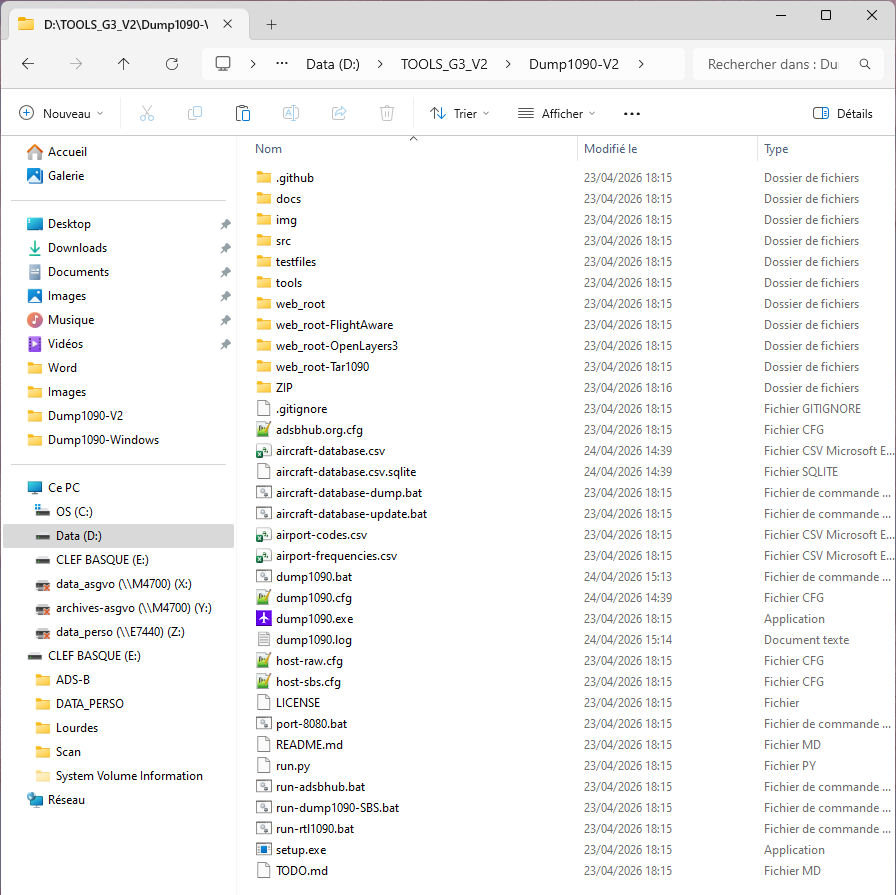Unpin Desktop using its pin icon
The height and width of the screenshot is (895, 896).
point(226,224)
